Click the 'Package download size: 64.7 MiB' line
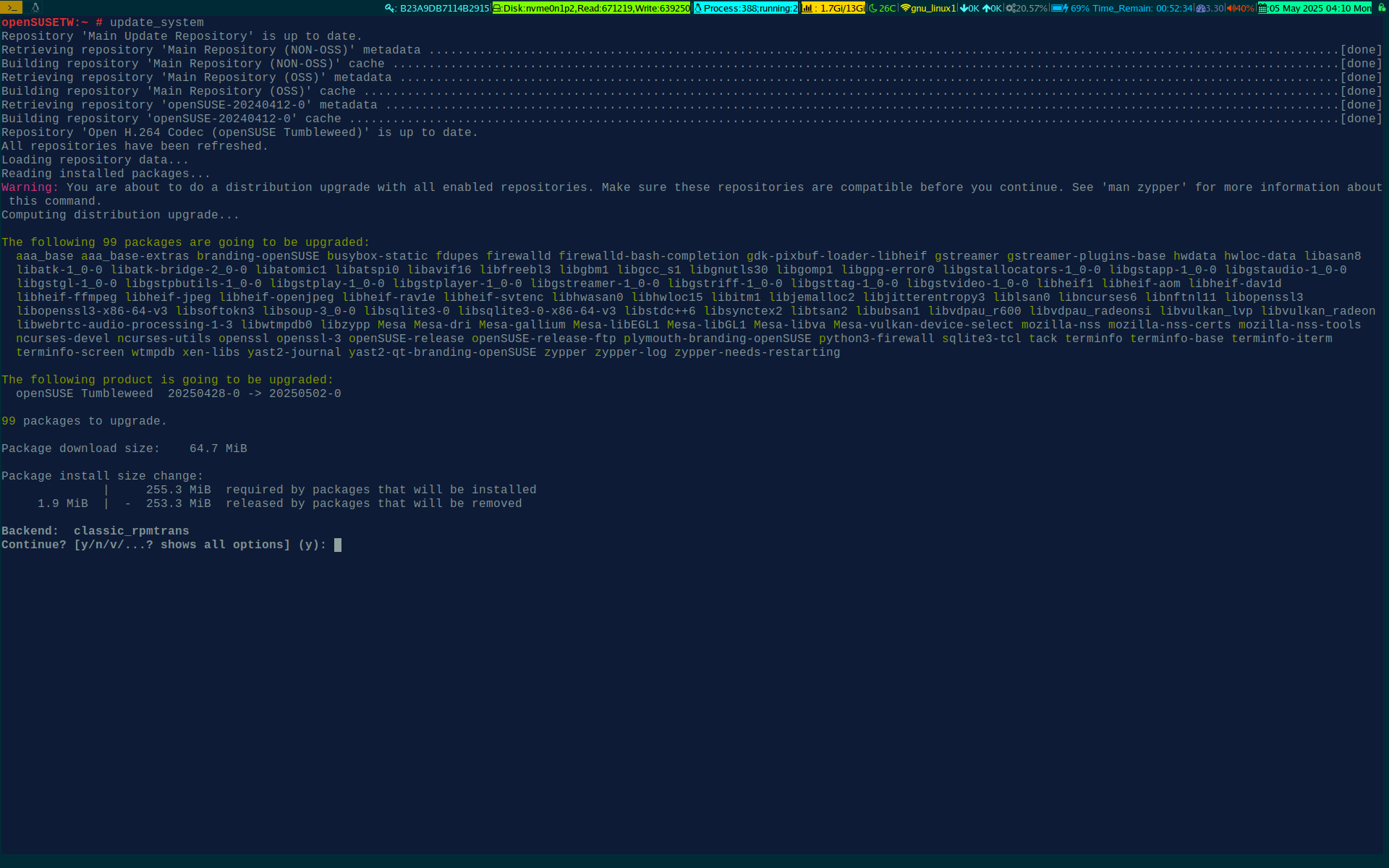Image resolution: width=1389 pixels, height=868 pixels. 124,448
